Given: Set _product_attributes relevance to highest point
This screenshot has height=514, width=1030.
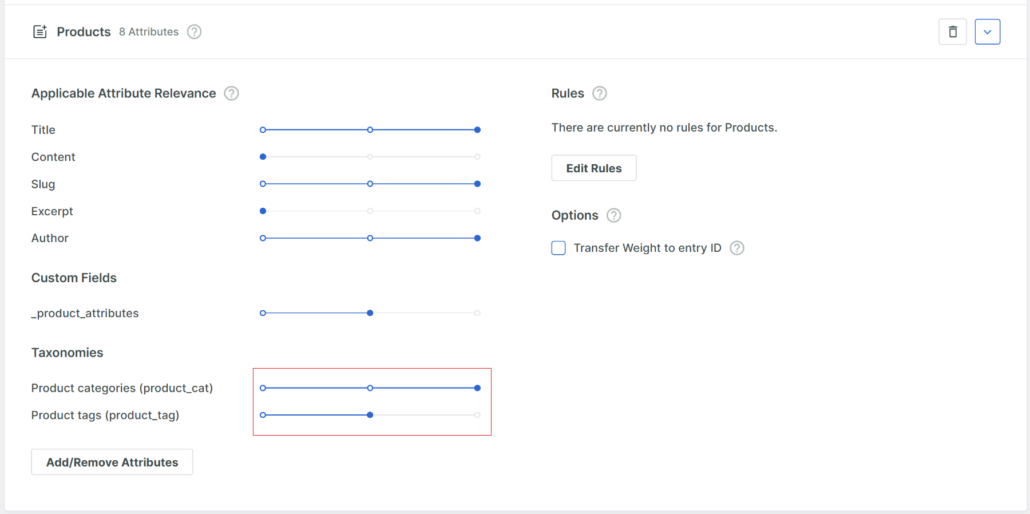Looking at the screenshot, I should tap(478, 313).
